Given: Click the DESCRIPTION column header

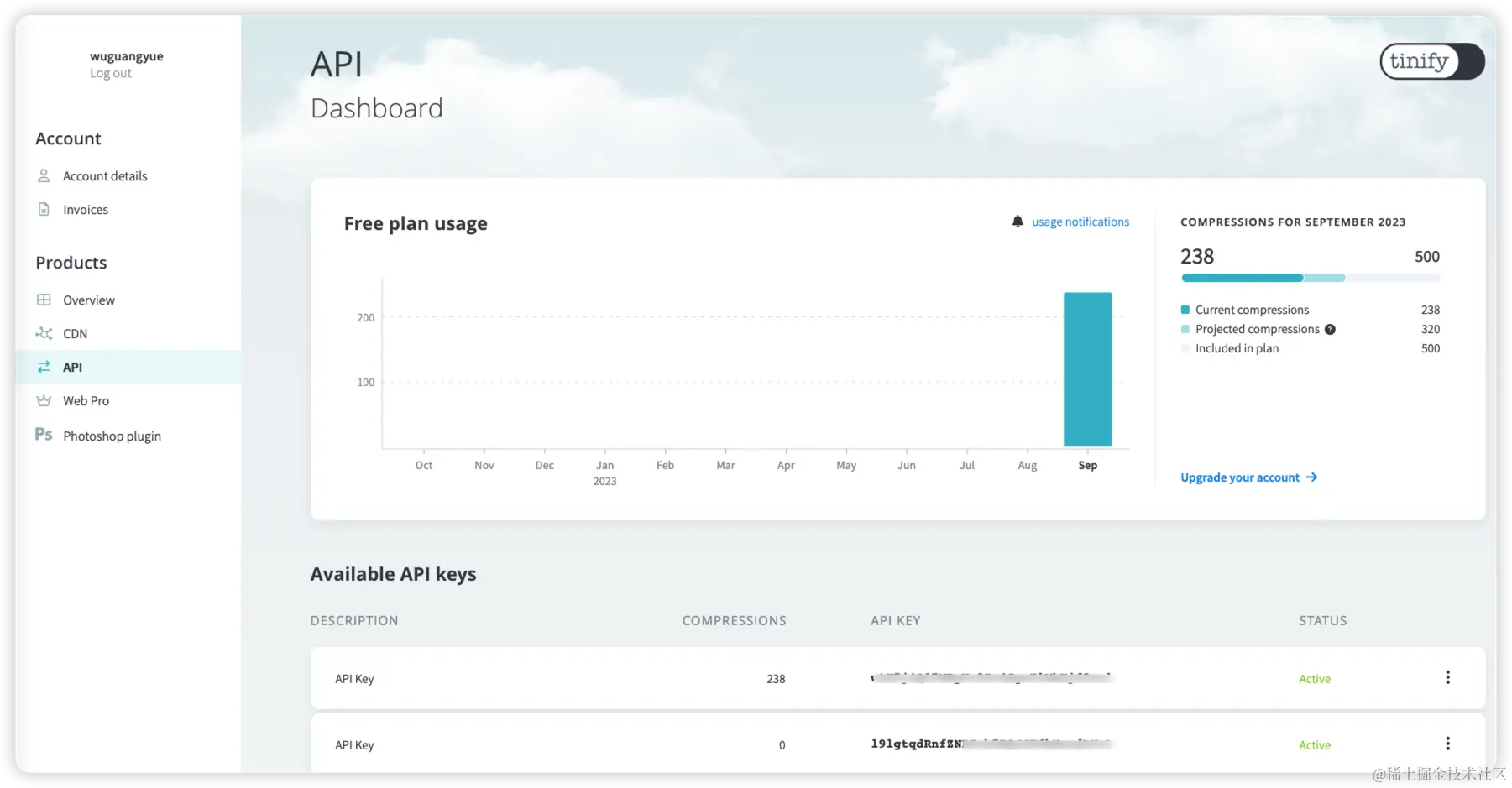Looking at the screenshot, I should click(354, 621).
